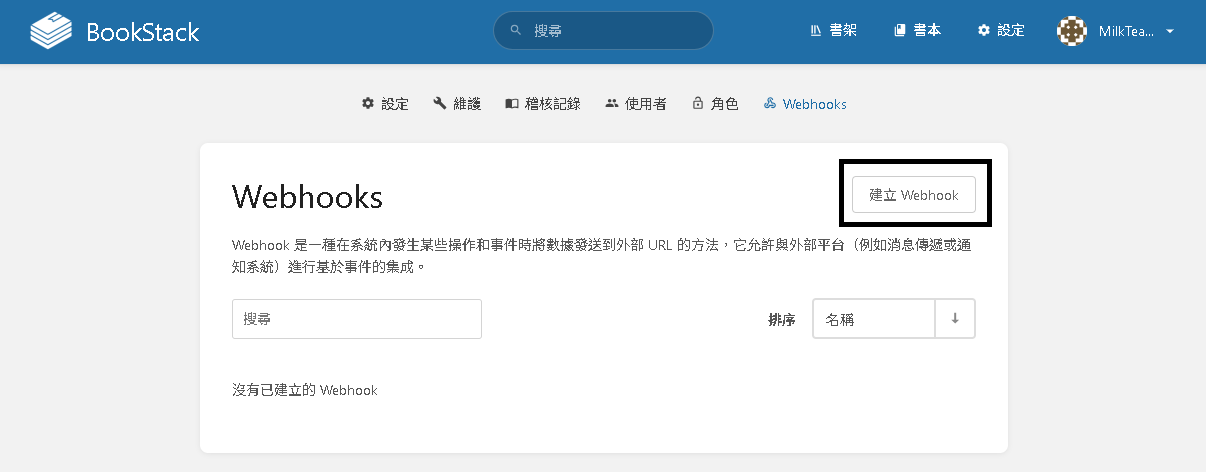Click the users icon for 使用者
This screenshot has width=1206, height=472.
coord(612,104)
